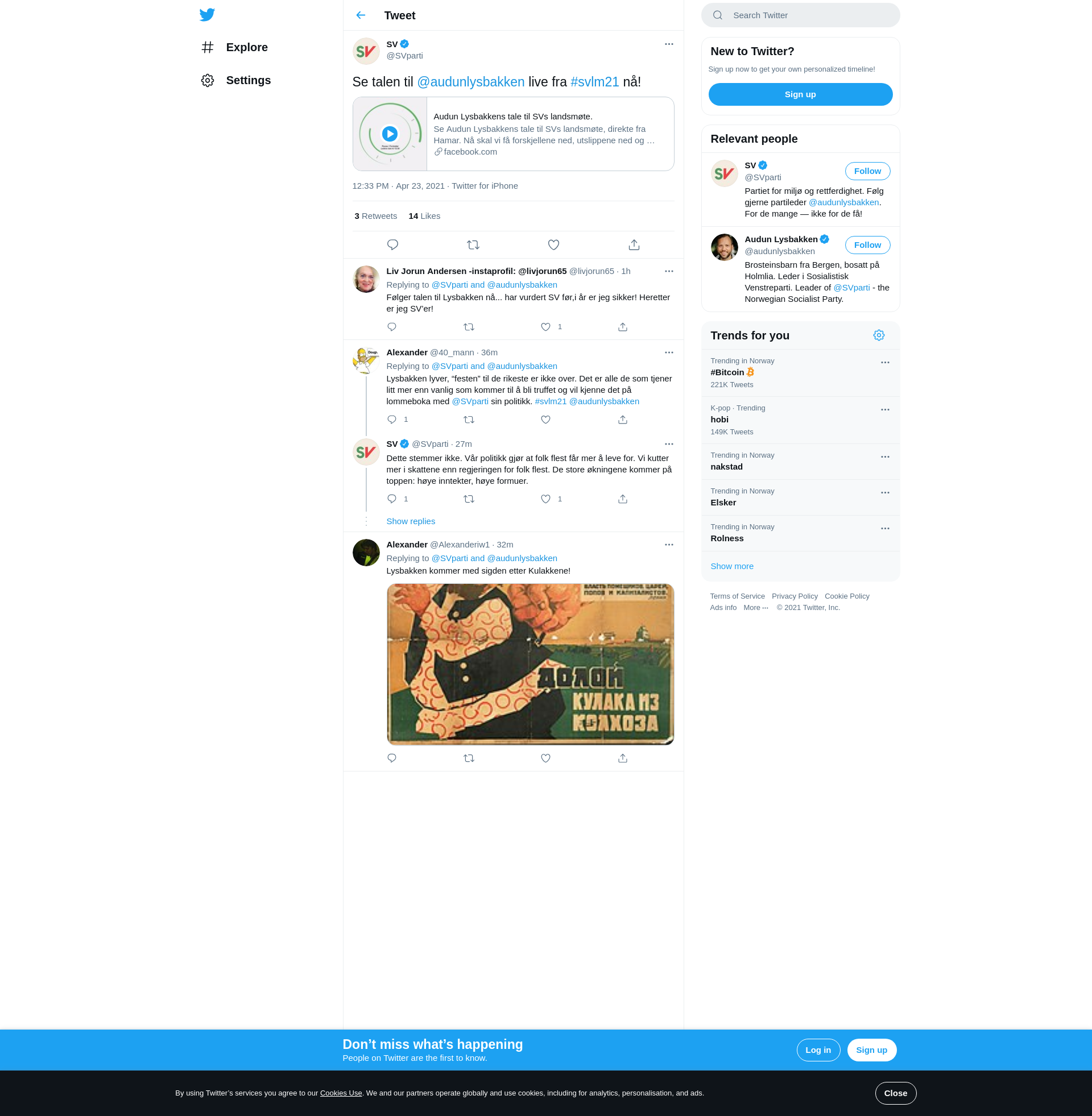
Task: Open Liv Jorun Andersen's avatar
Action: (366, 279)
